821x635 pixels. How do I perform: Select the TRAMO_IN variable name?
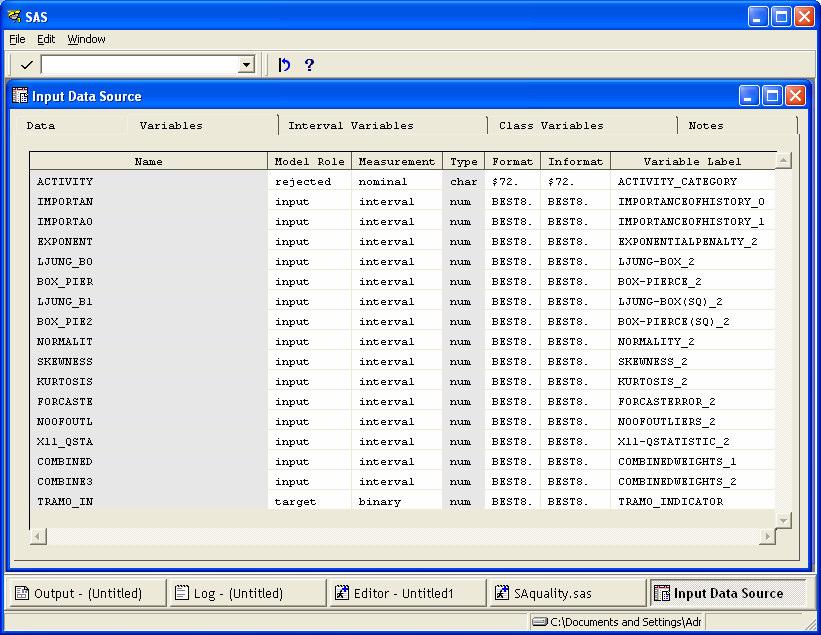[65, 502]
